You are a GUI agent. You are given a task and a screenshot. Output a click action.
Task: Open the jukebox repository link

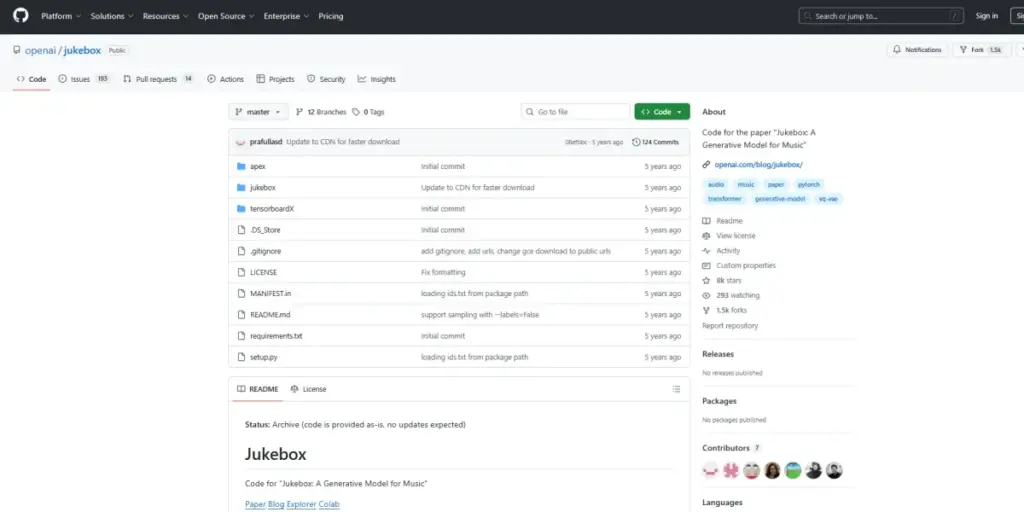click(82, 50)
